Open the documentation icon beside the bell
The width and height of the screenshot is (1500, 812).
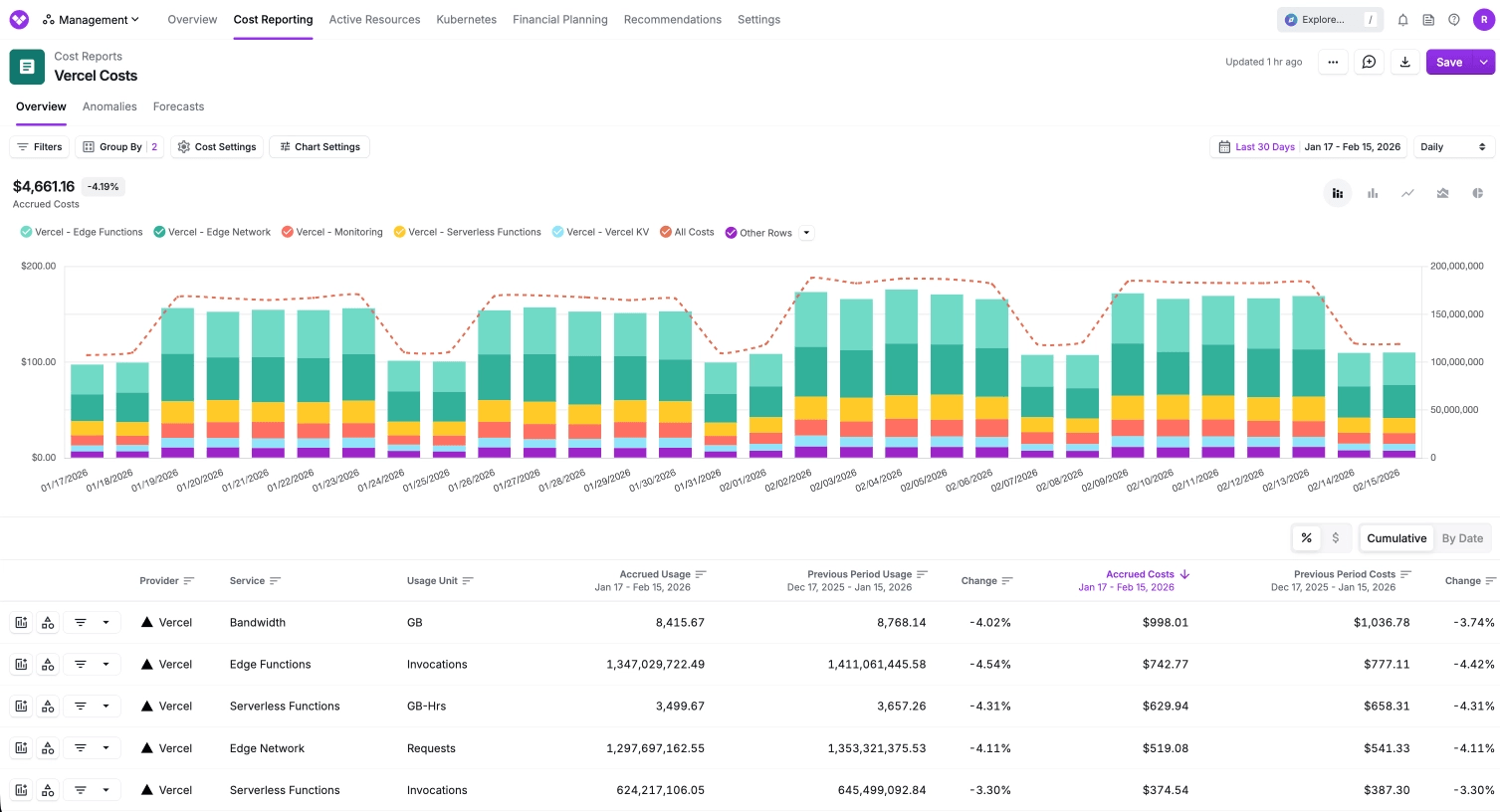coord(1428,20)
